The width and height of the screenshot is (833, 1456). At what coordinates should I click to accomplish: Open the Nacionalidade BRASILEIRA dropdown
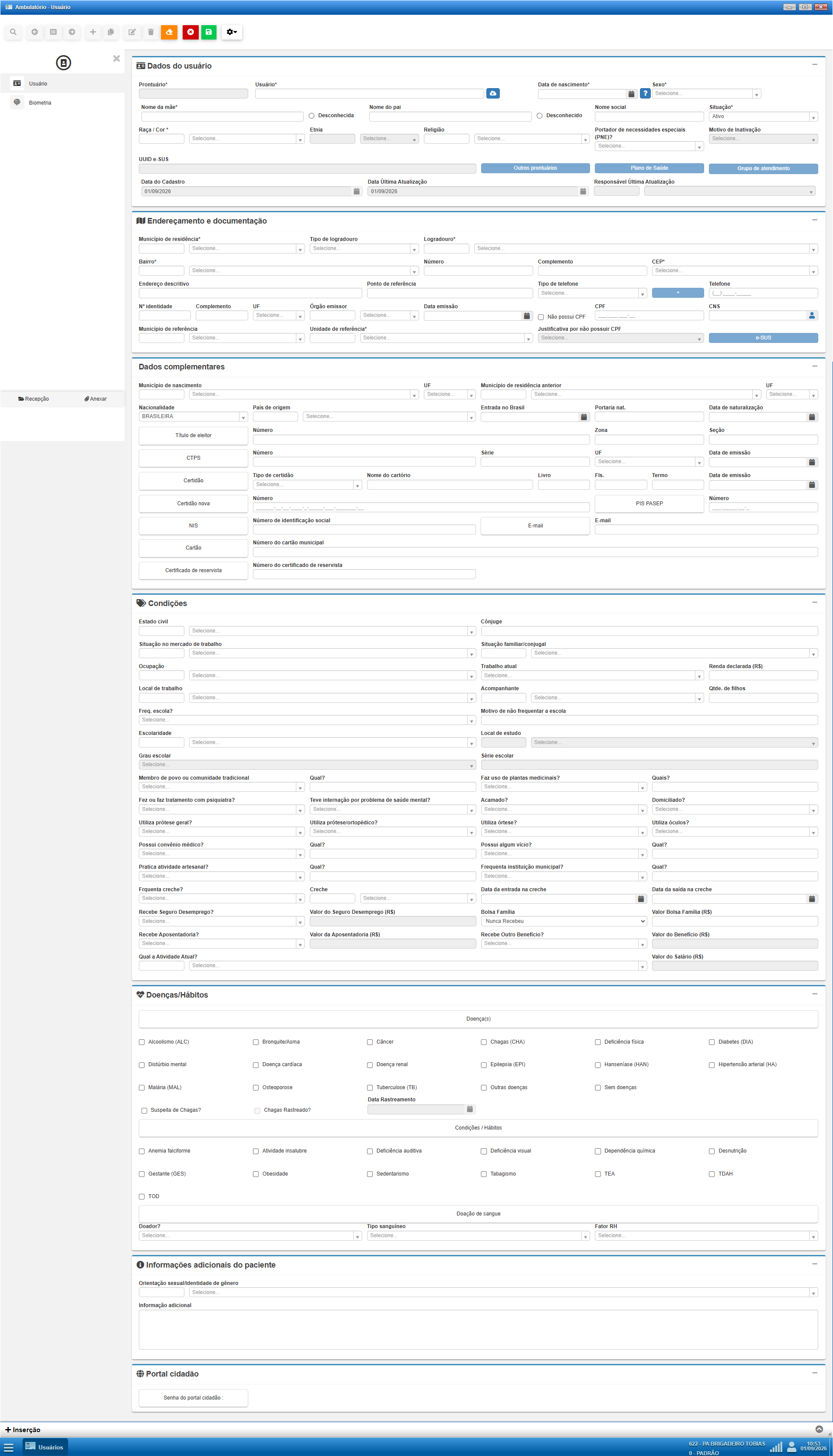pos(193,417)
